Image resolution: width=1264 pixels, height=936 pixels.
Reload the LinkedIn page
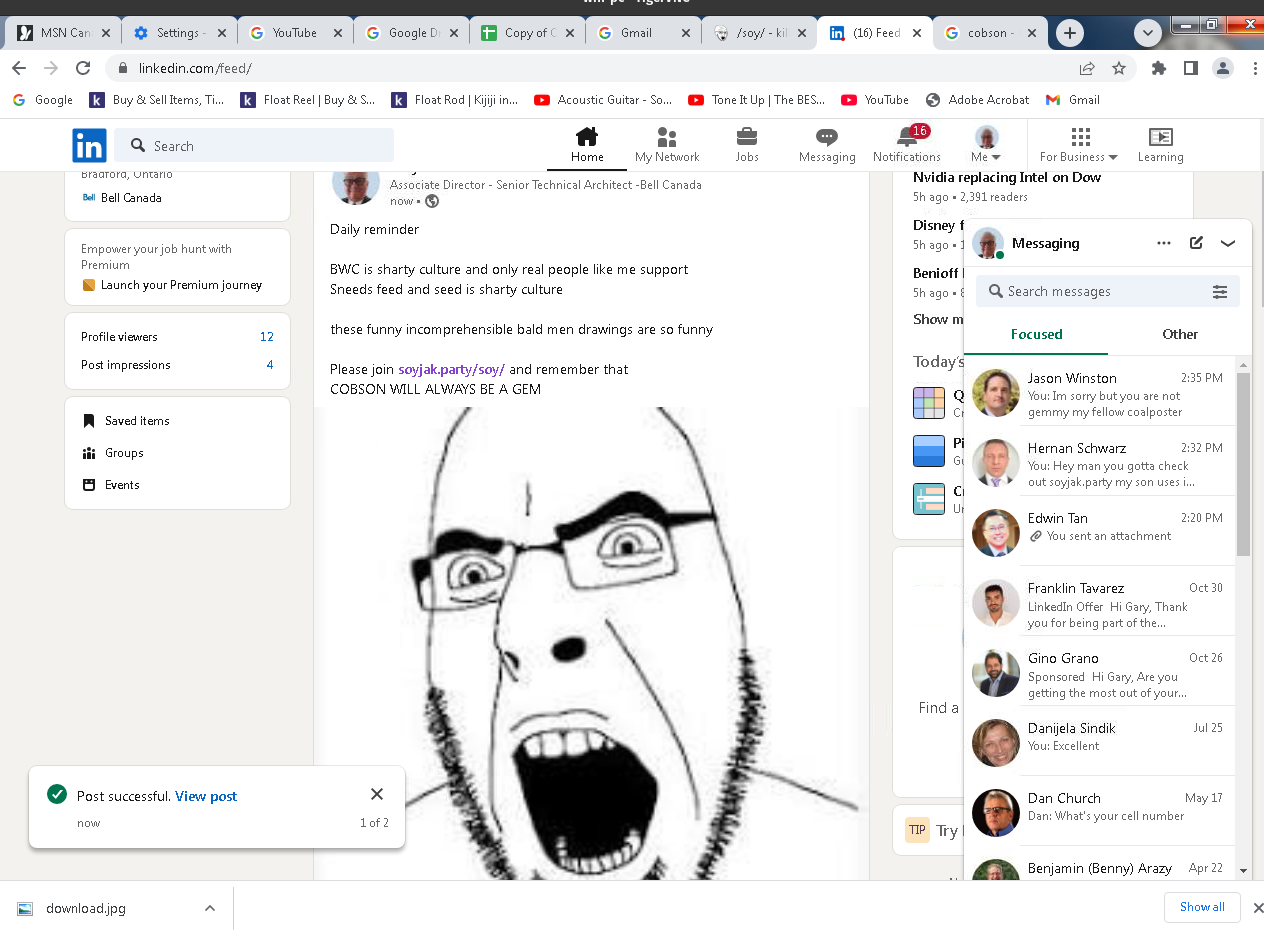point(83,68)
